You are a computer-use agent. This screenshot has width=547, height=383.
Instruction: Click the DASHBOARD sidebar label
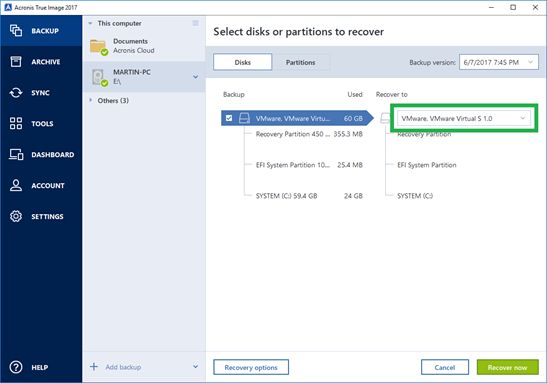coord(53,155)
